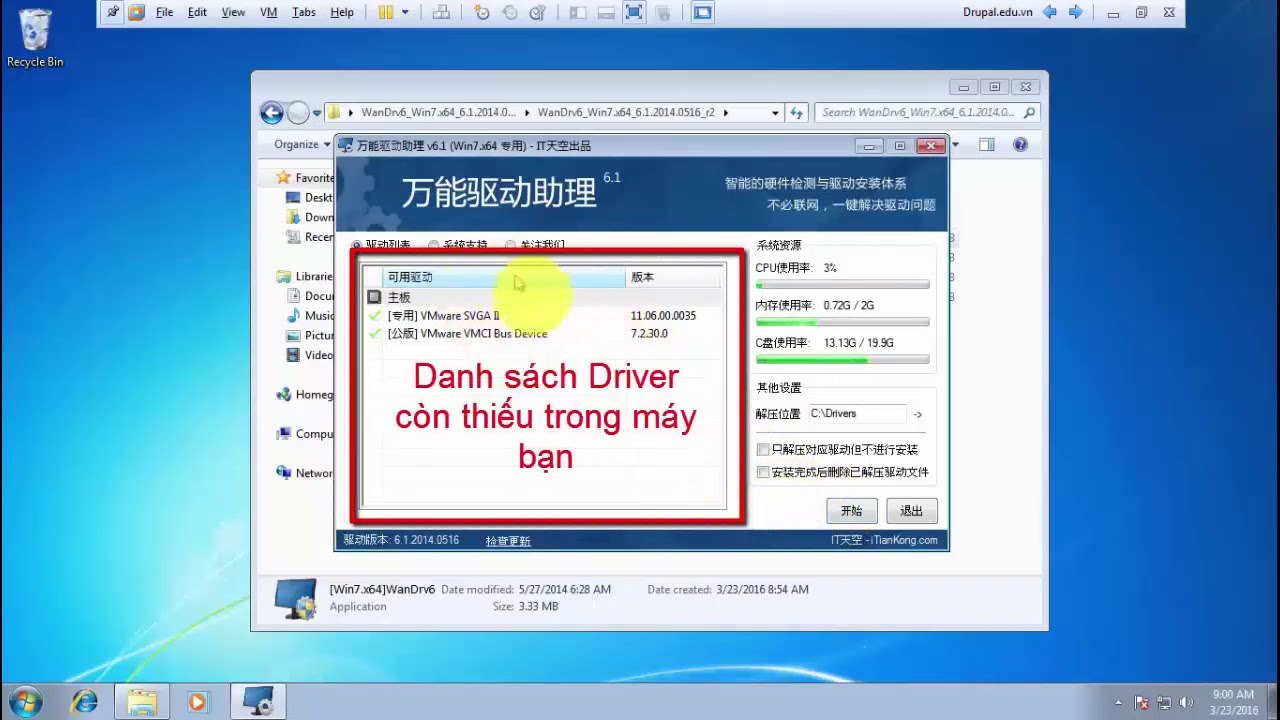Select Network in navigation pane
The image size is (1280, 720).
pos(305,473)
